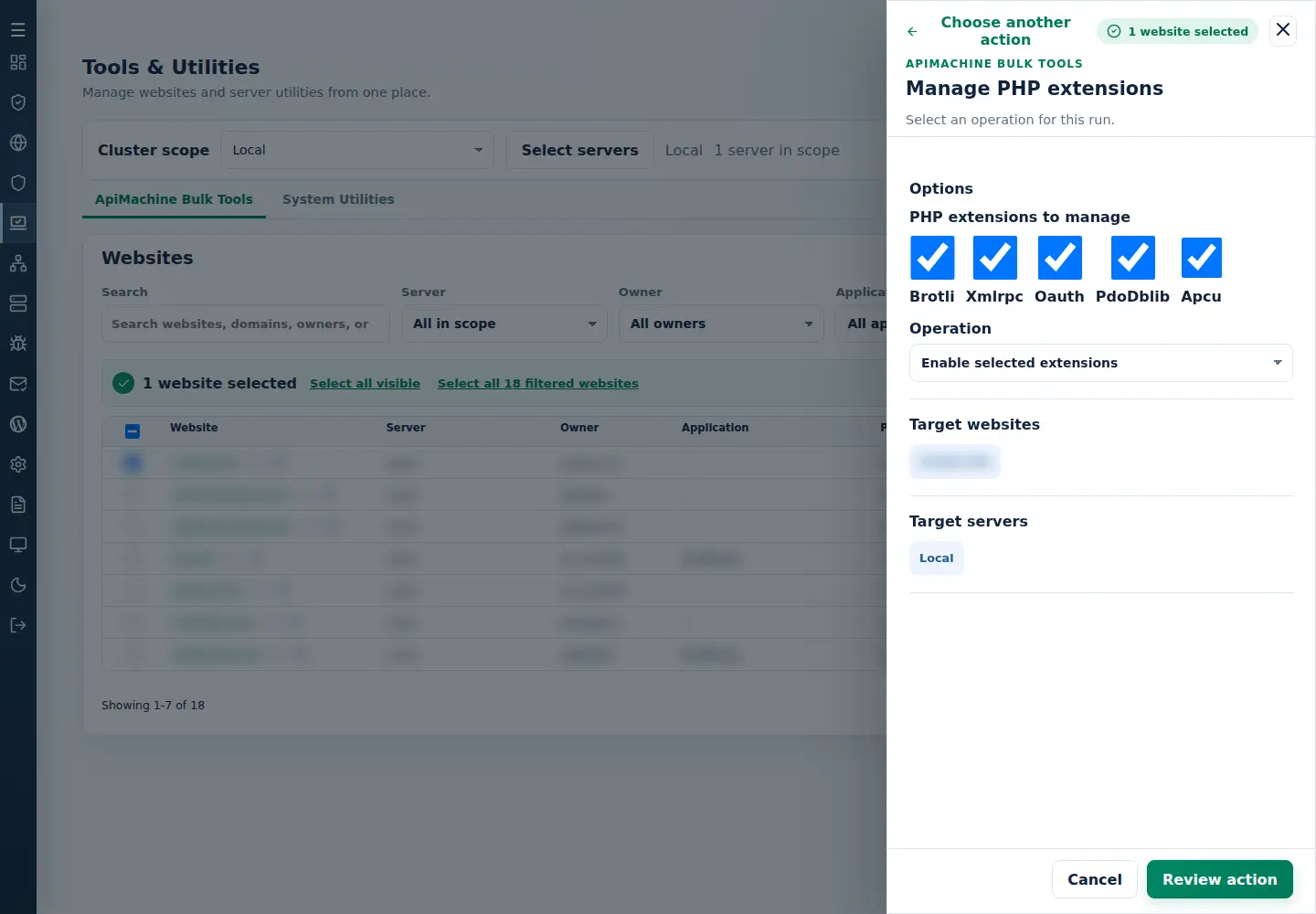
Task: Open the WordPress icon in sidebar
Action: (18, 424)
